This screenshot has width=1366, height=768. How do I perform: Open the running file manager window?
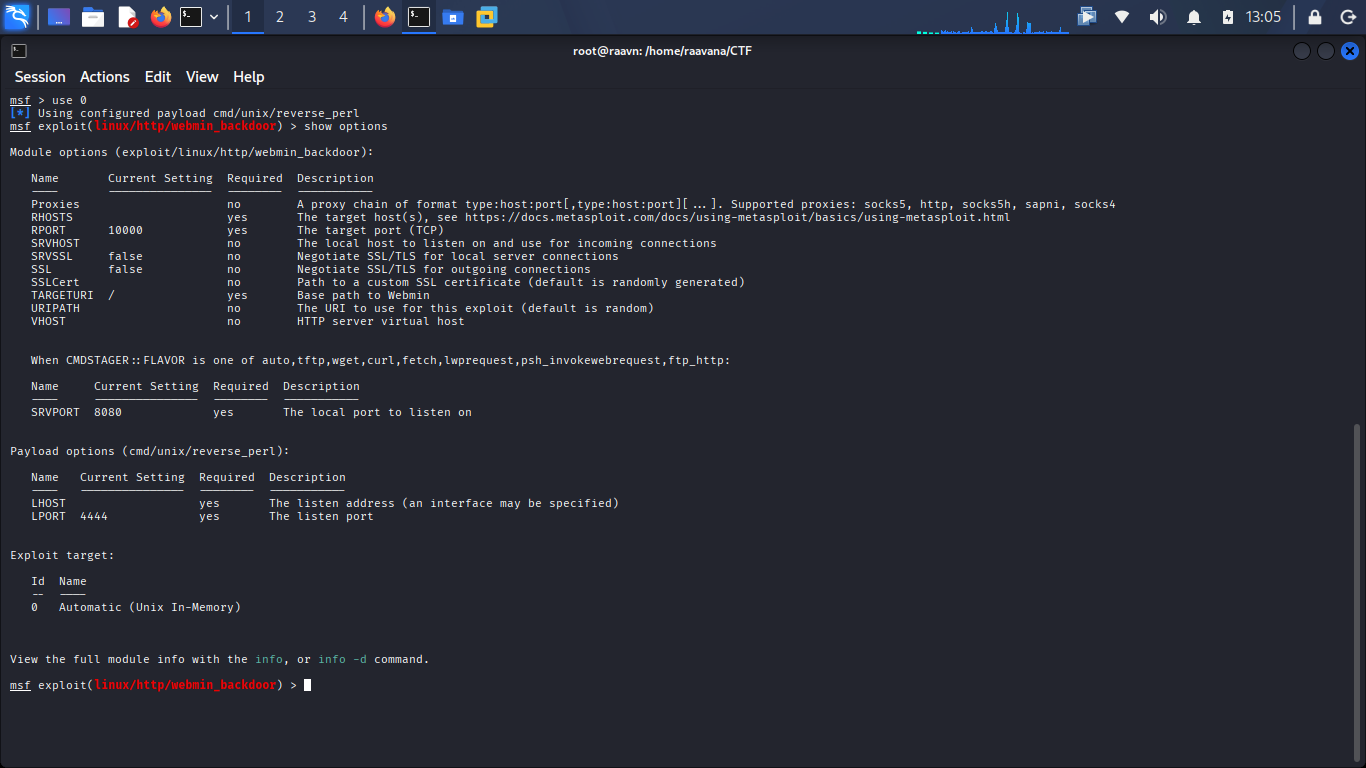click(x=453, y=17)
